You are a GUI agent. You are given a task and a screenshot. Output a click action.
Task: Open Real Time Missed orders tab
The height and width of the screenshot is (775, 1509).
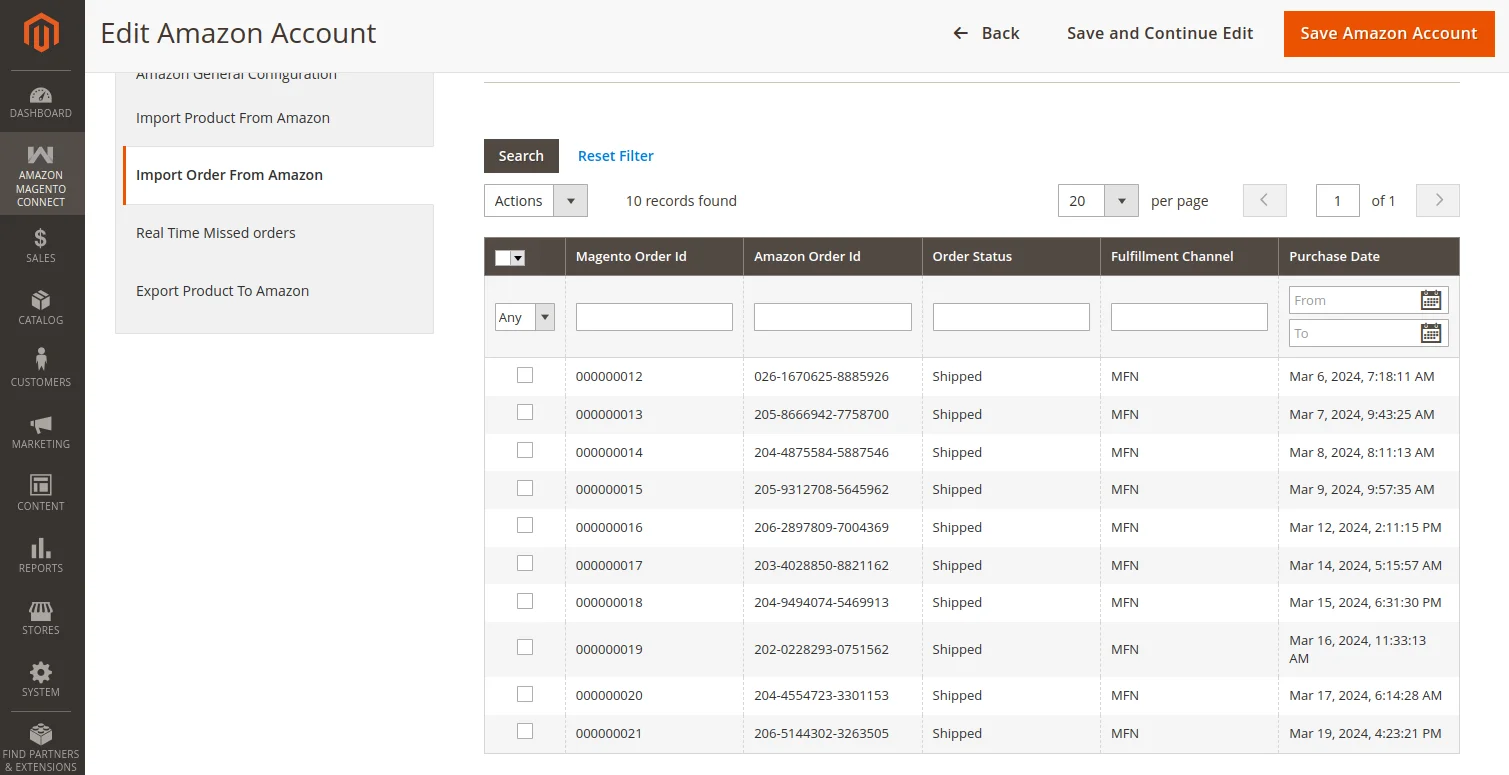[216, 233]
